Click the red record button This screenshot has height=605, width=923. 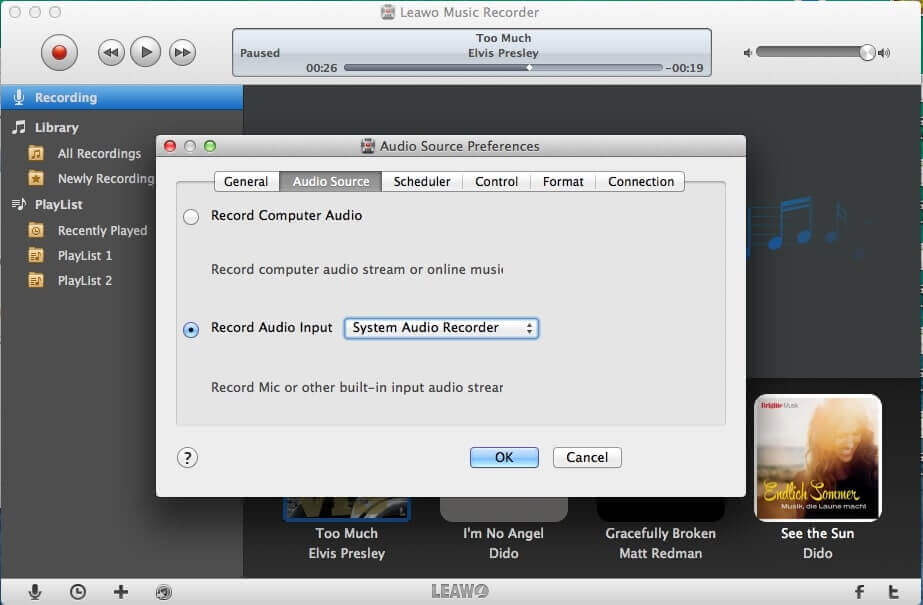point(59,51)
